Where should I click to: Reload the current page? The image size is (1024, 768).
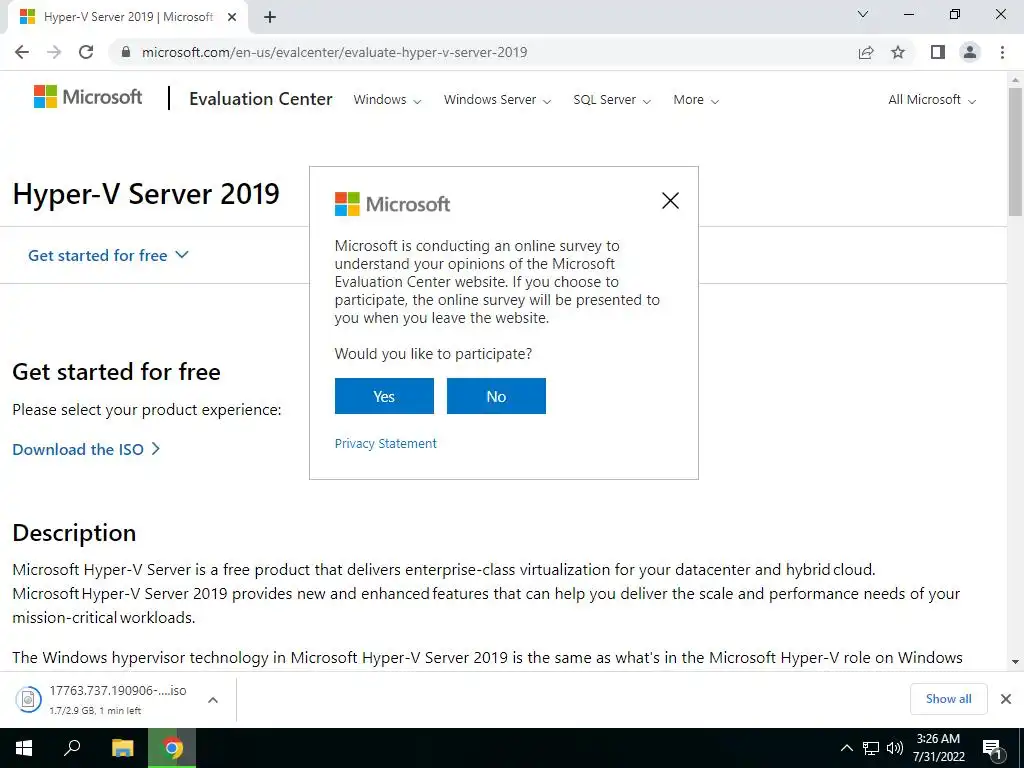coord(86,52)
